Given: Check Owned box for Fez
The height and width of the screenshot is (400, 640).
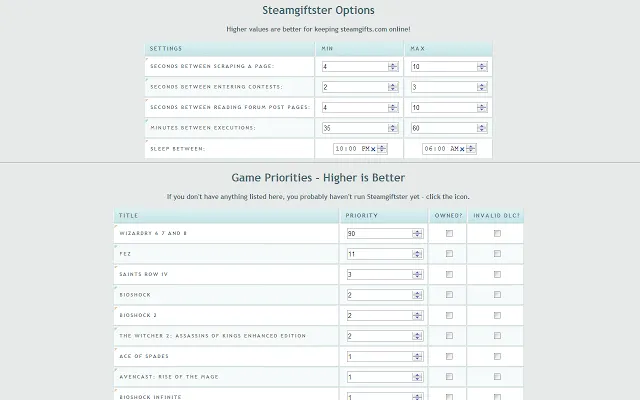Looking at the screenshot, I should click(x=449, y=254).
